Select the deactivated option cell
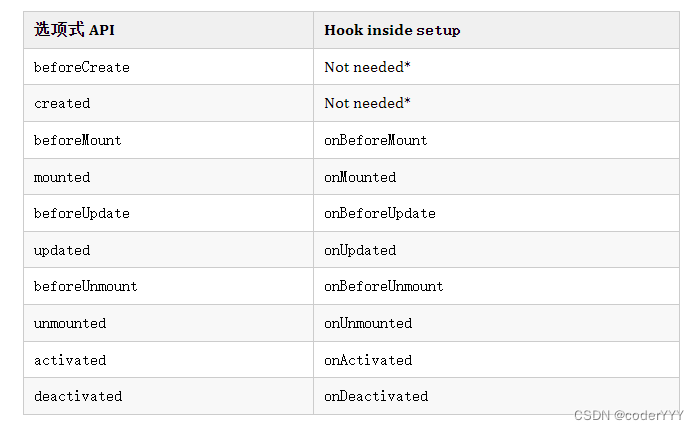699x430 pixels. [78, 396]
